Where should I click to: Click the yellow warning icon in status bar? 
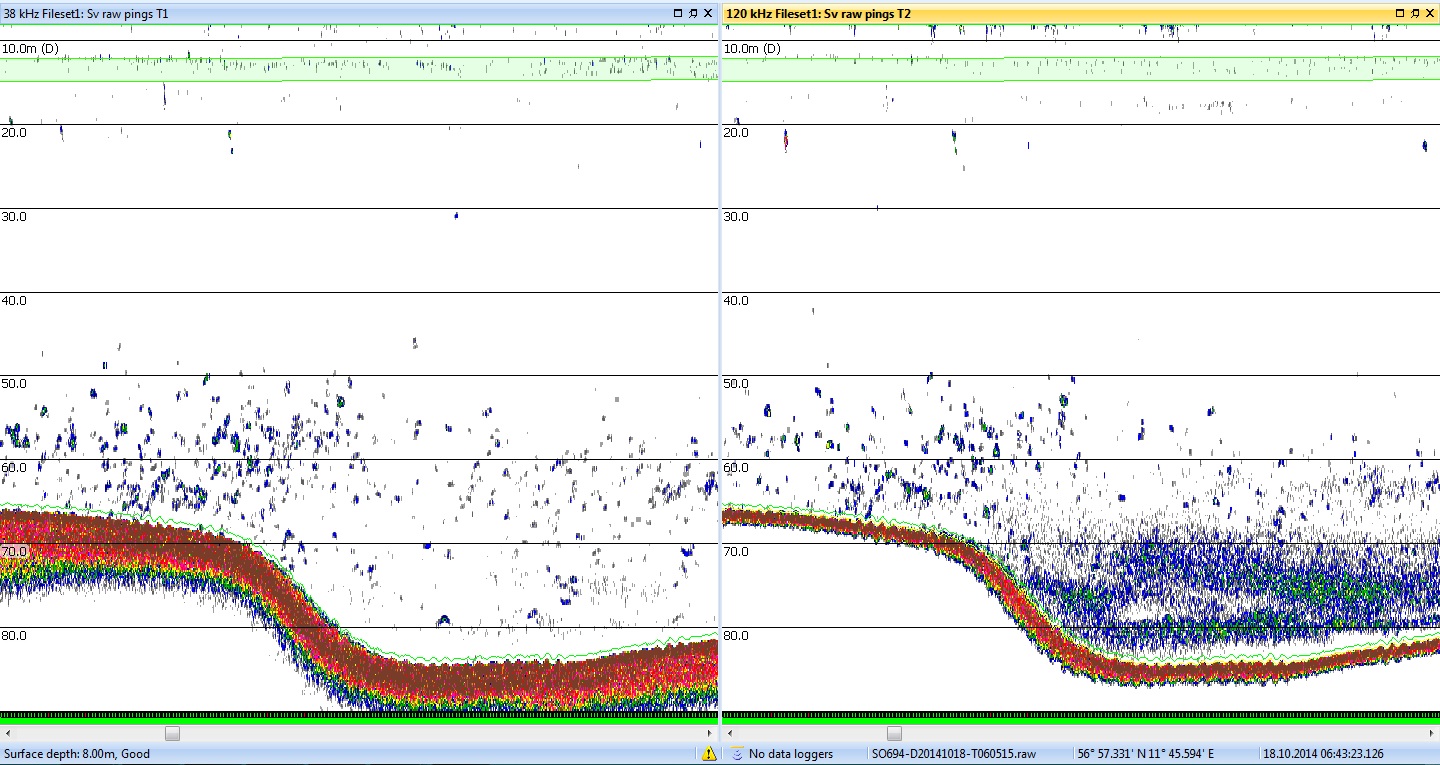pos(709,754)
